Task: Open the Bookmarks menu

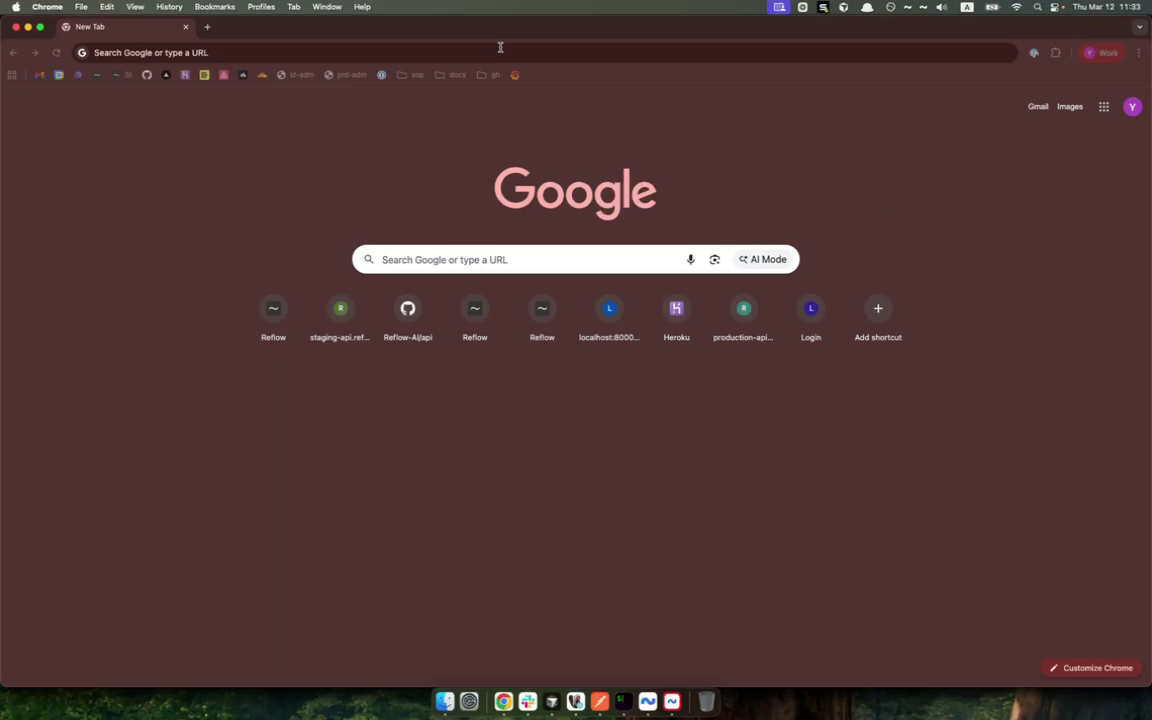Action: pos(215,7)
